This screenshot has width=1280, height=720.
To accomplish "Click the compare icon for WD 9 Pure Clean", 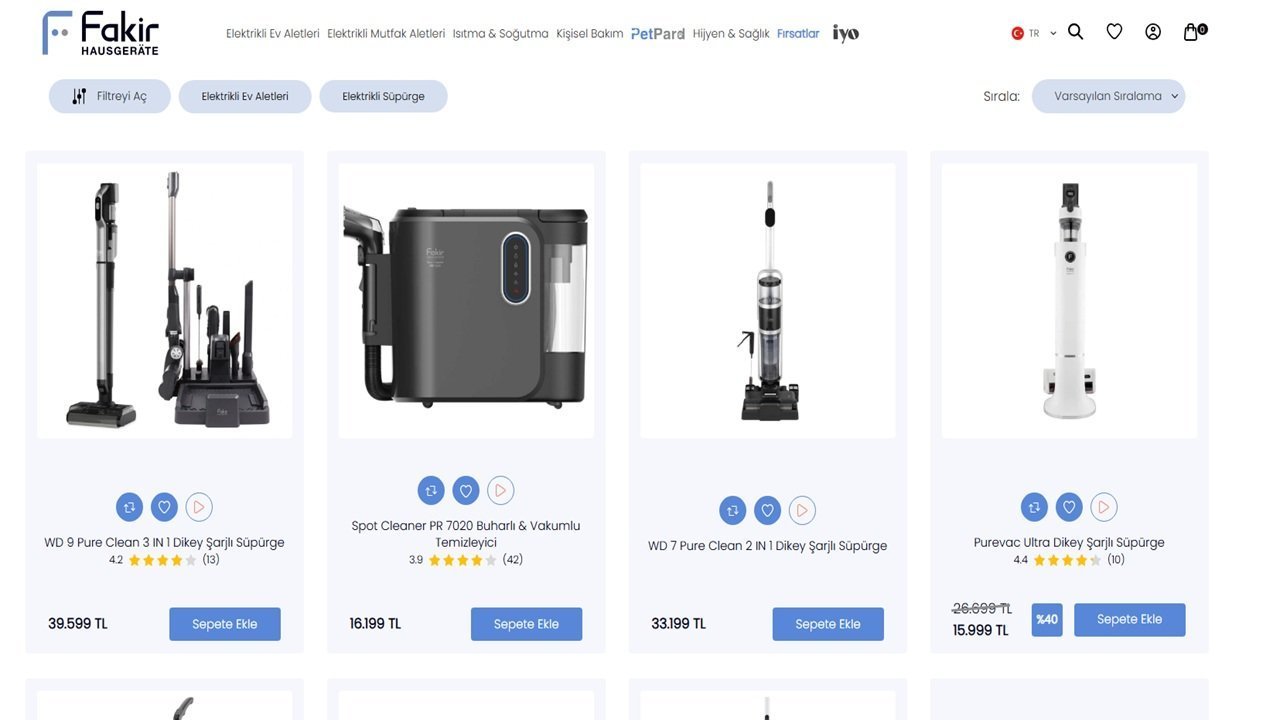I will click(129, 507).
